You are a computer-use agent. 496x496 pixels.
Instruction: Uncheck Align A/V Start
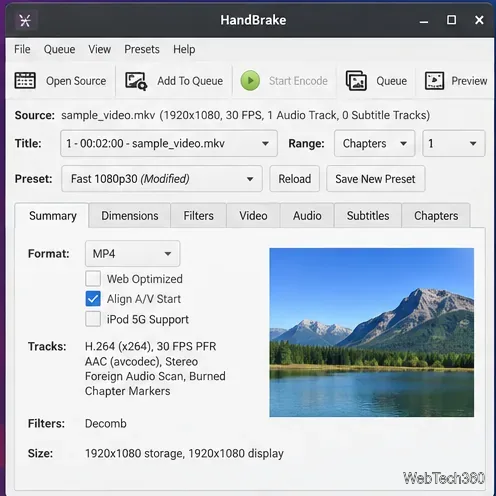pyautogui.click(x=93, y=299)
